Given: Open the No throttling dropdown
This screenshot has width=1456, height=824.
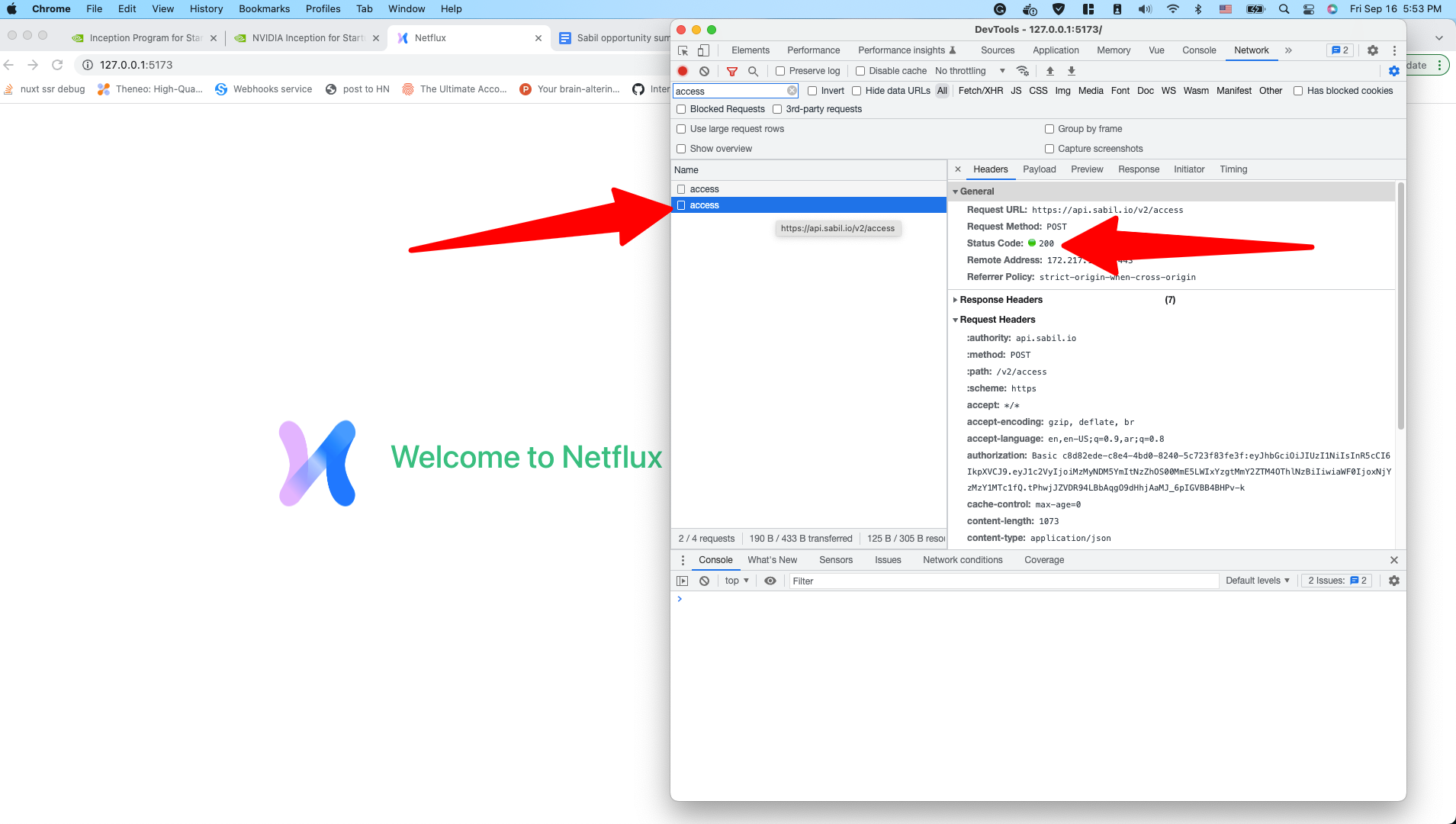Looking at the screenshot, I should point(970,71).
